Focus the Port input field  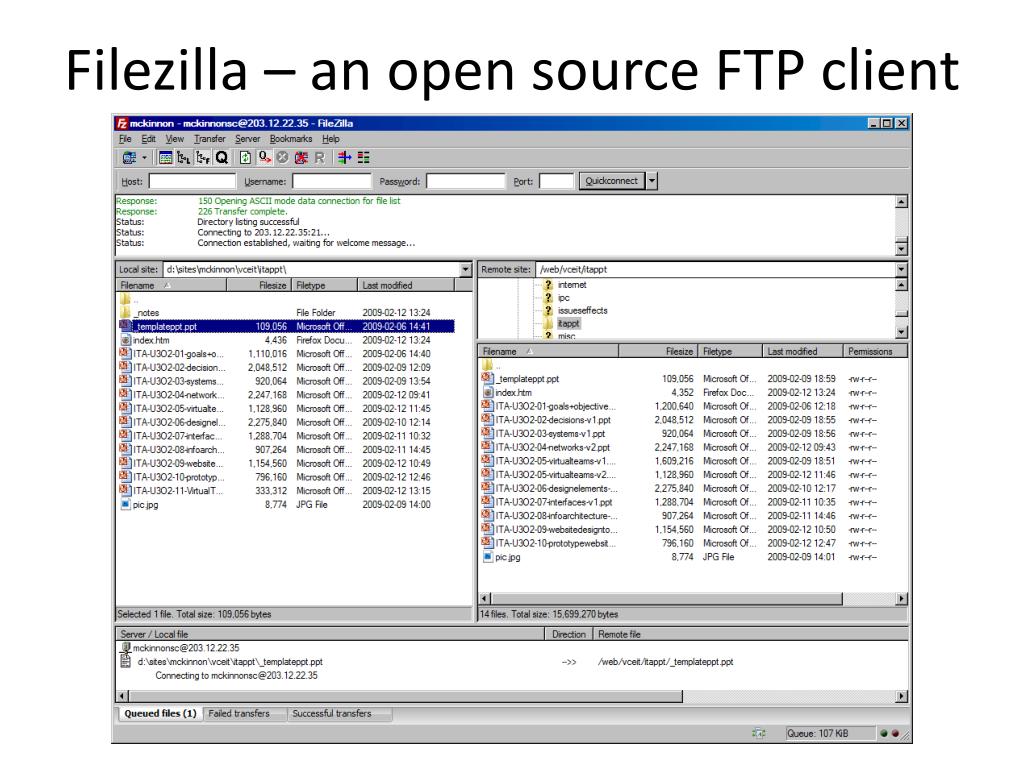click(x=556, y=181)
